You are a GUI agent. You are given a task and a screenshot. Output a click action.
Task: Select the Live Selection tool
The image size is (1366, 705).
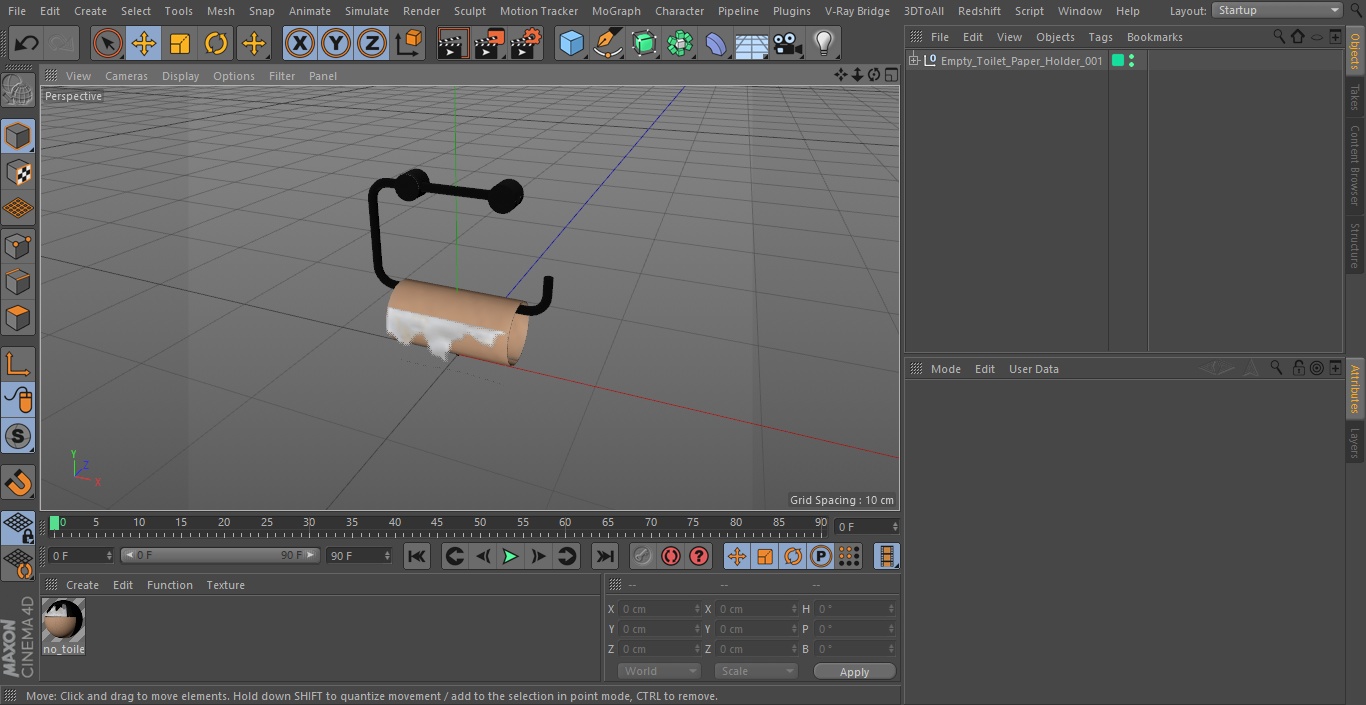pyautogui.click(x=107, y=43)
